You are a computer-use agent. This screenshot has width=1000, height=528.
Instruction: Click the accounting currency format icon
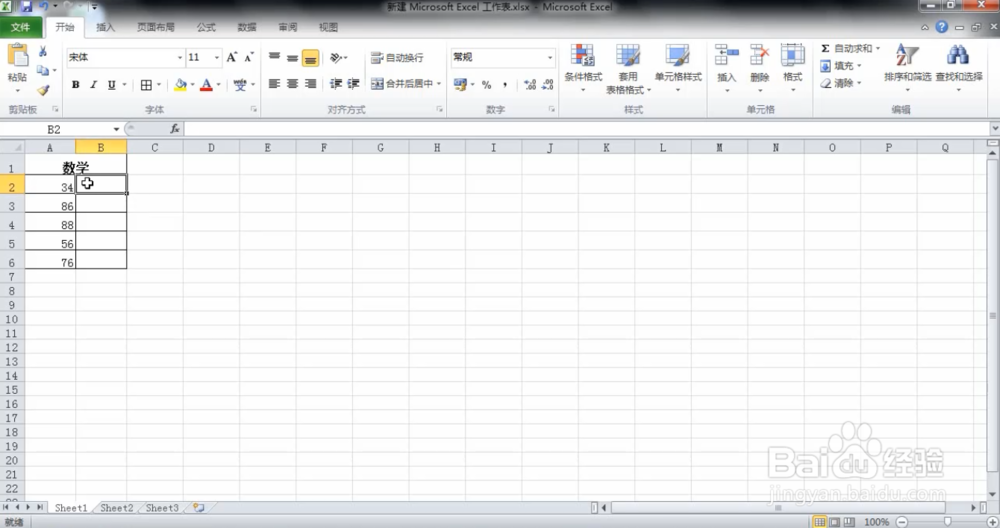460,84
